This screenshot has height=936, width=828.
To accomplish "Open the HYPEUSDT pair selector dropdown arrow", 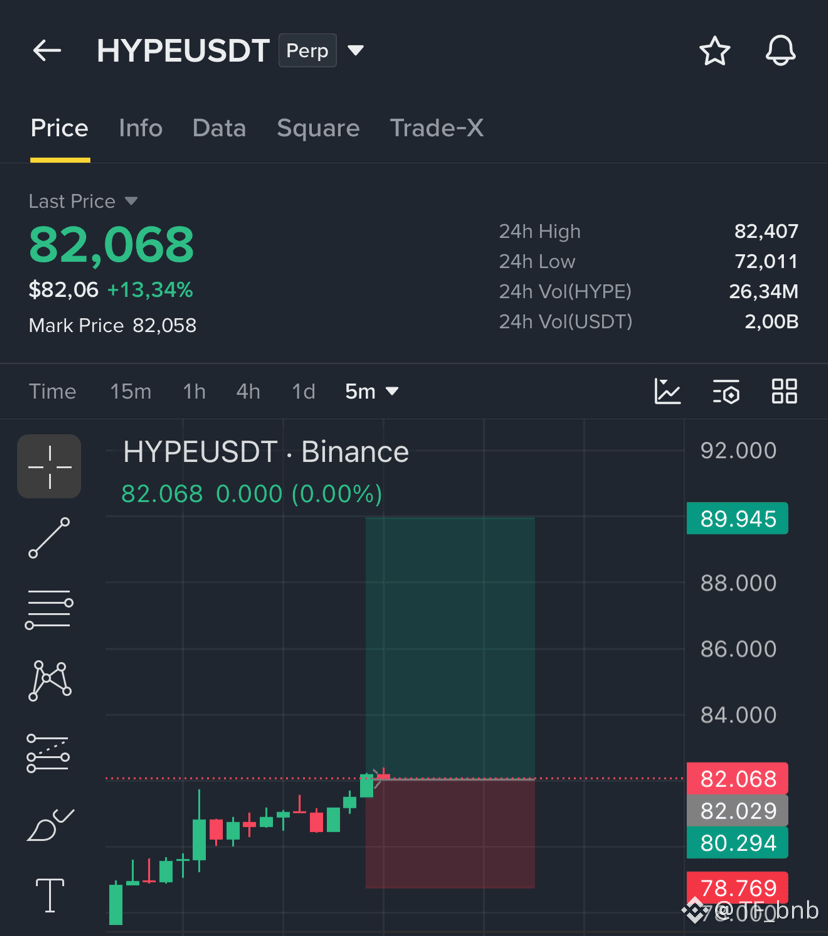I will 356,50.
